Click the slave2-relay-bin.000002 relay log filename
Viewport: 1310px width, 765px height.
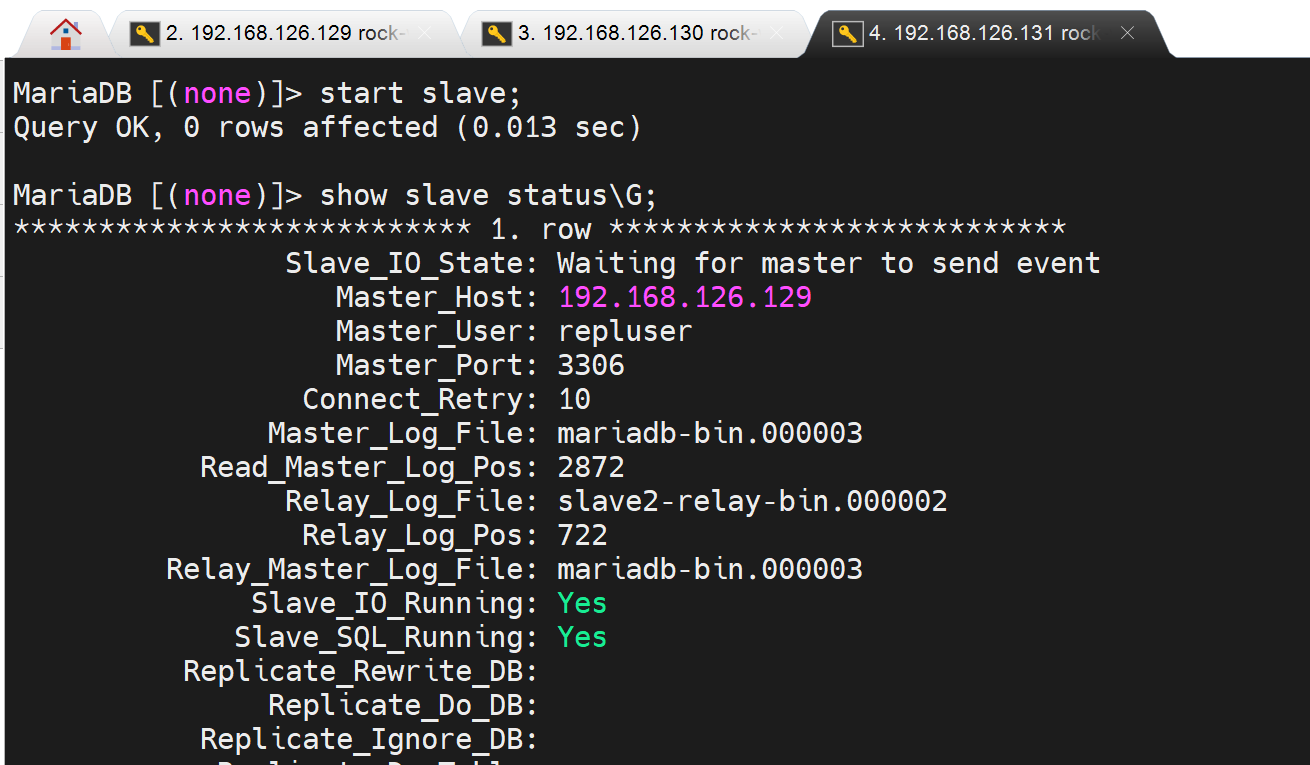click(752, 502)
